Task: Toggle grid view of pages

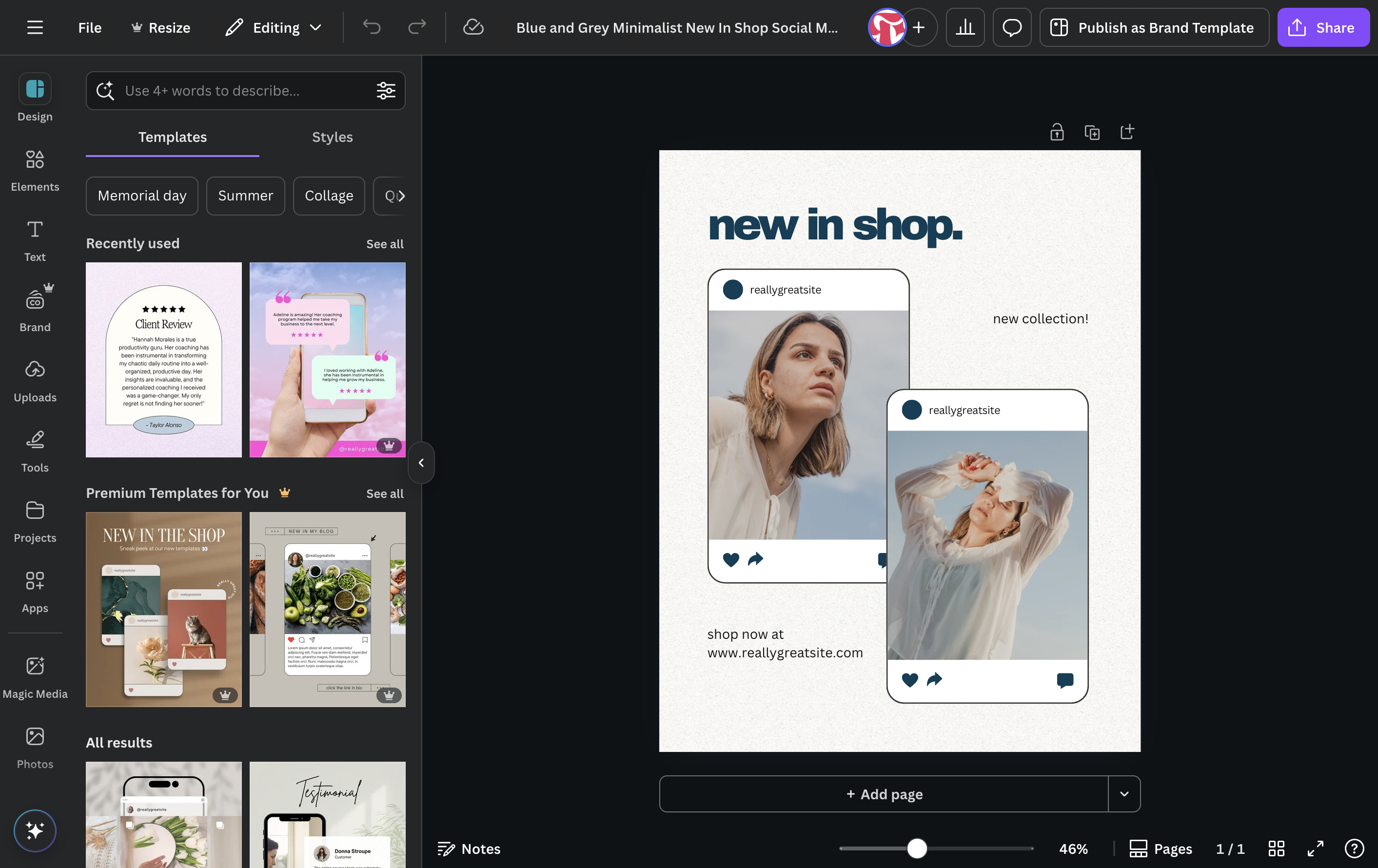Action: [x=1276, y=848]
